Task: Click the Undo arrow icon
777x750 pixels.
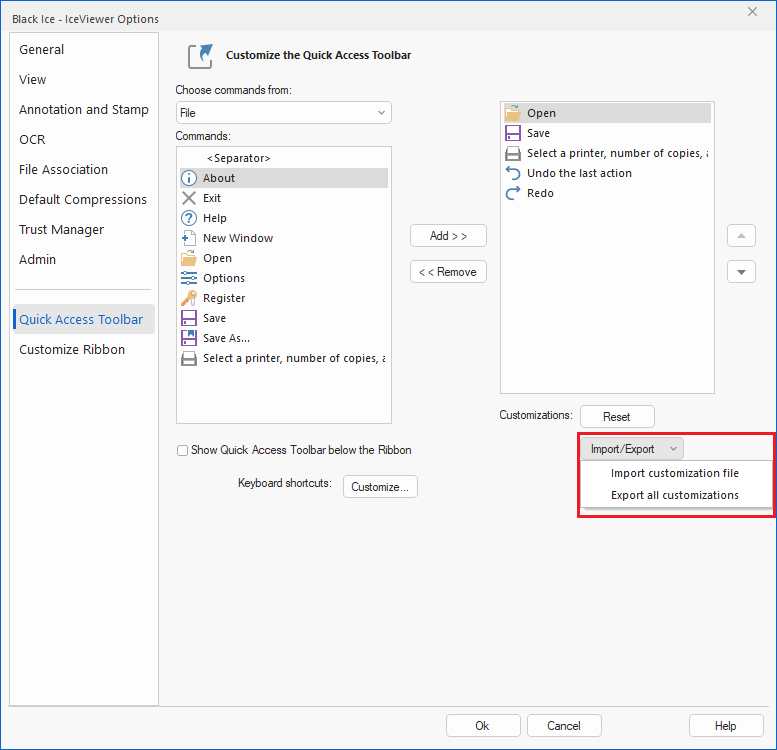Action: click(x=513, y=173)
